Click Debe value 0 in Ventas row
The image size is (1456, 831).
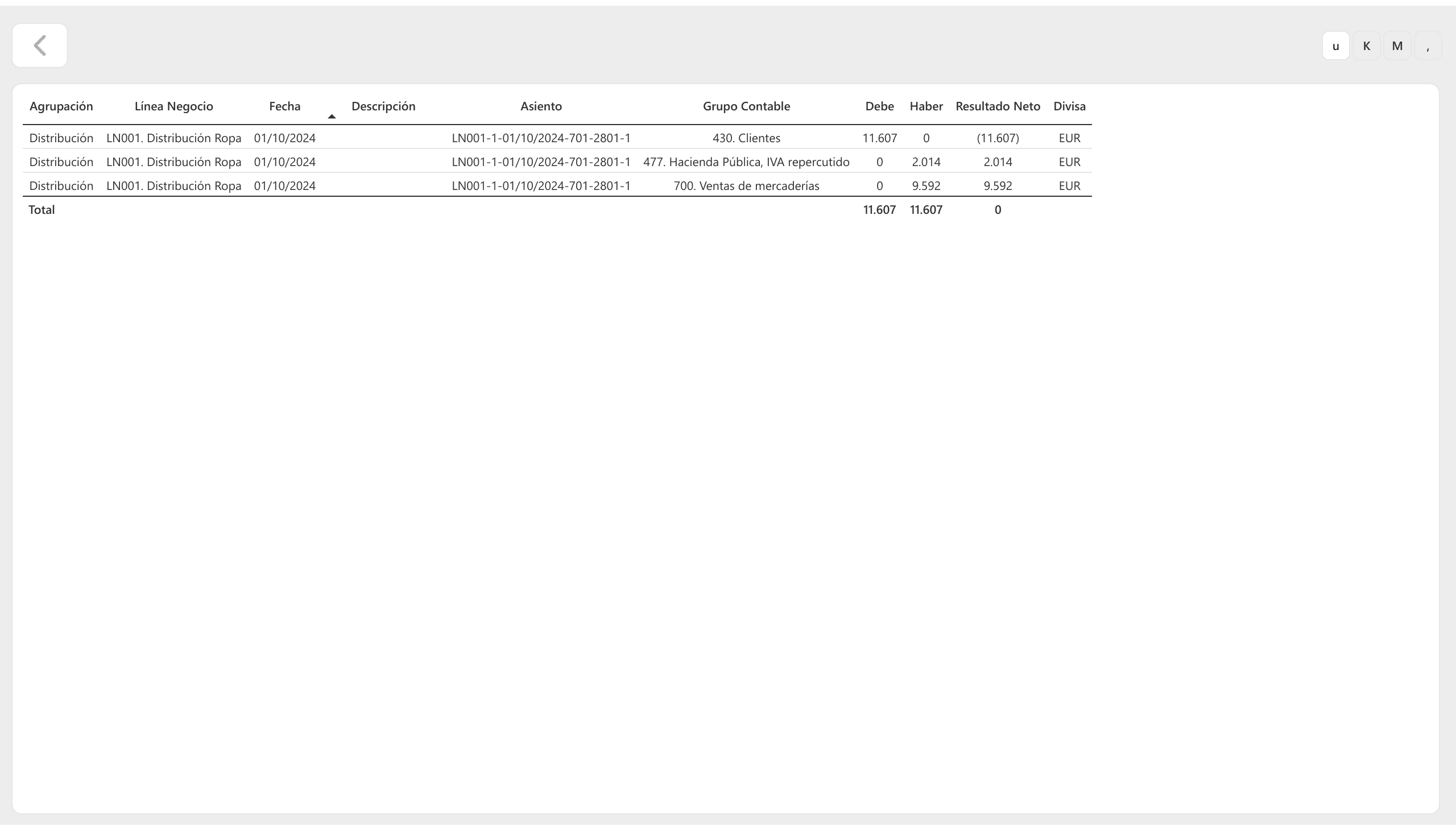879,186
